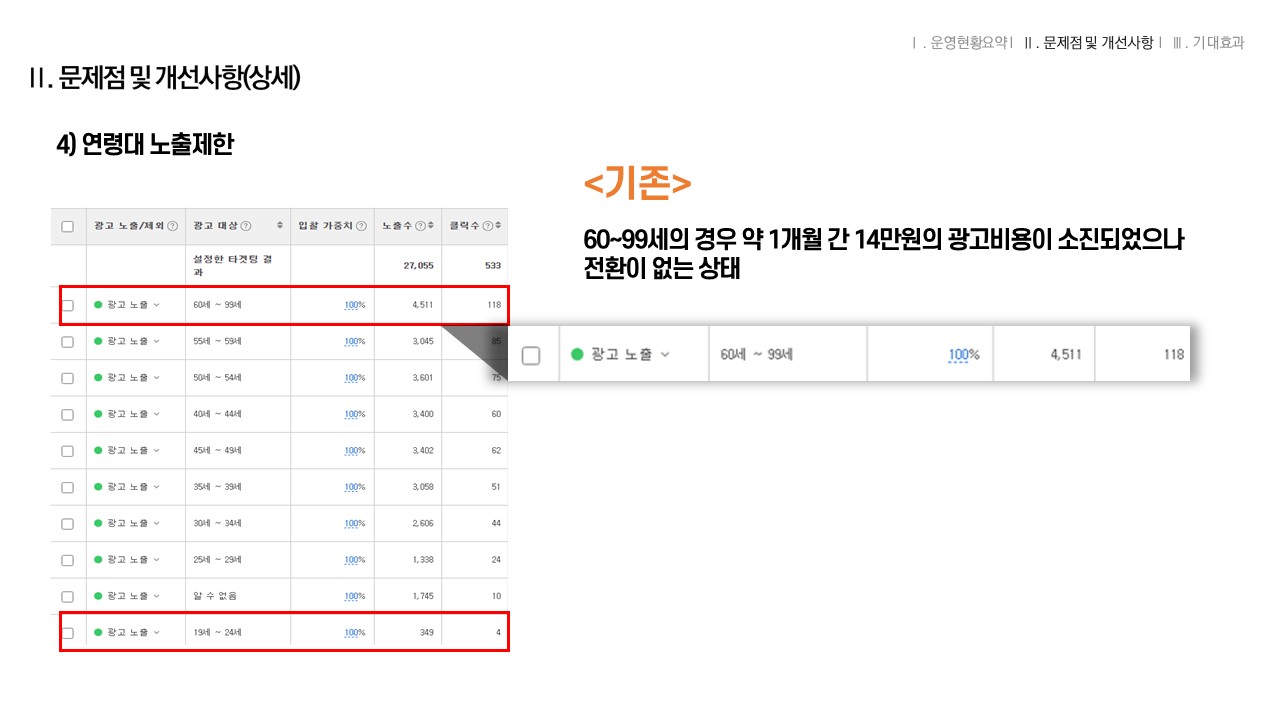The width and height of the screenshot is (1280, 720).
Task: Select checkbox for 30세 ~ 34세 row
Action: [x=68, y=524]
